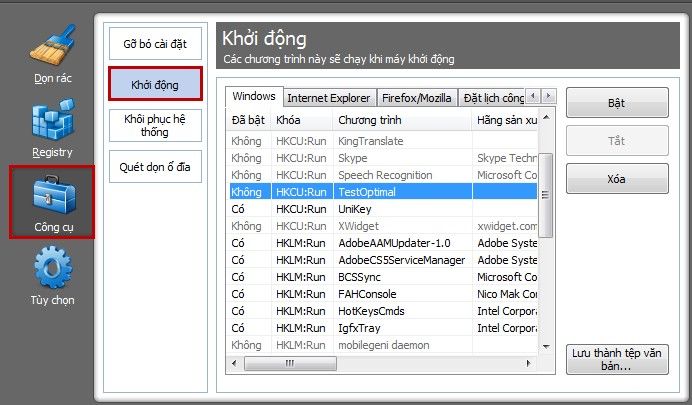Click the Bật button
The width and height of the screenshot is (692, 405).
617,103
